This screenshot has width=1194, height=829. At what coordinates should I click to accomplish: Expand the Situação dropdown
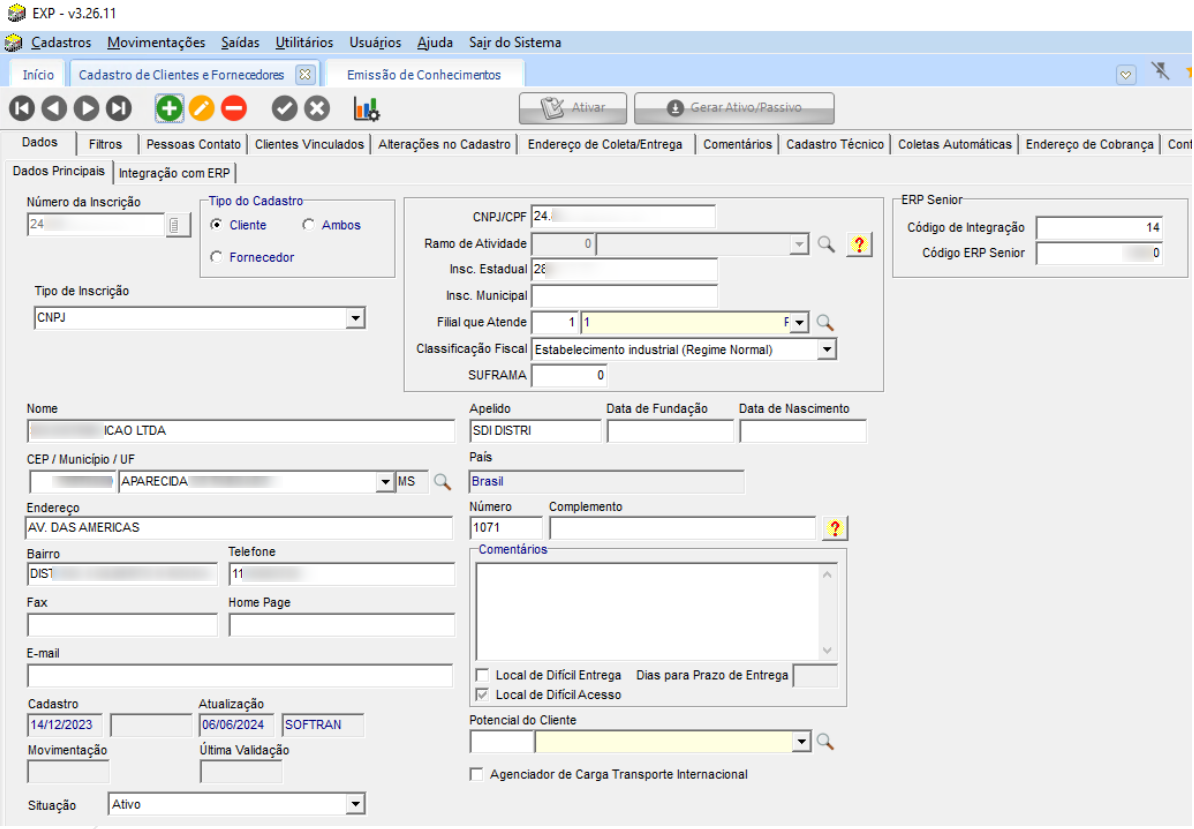tap(355, 804)
